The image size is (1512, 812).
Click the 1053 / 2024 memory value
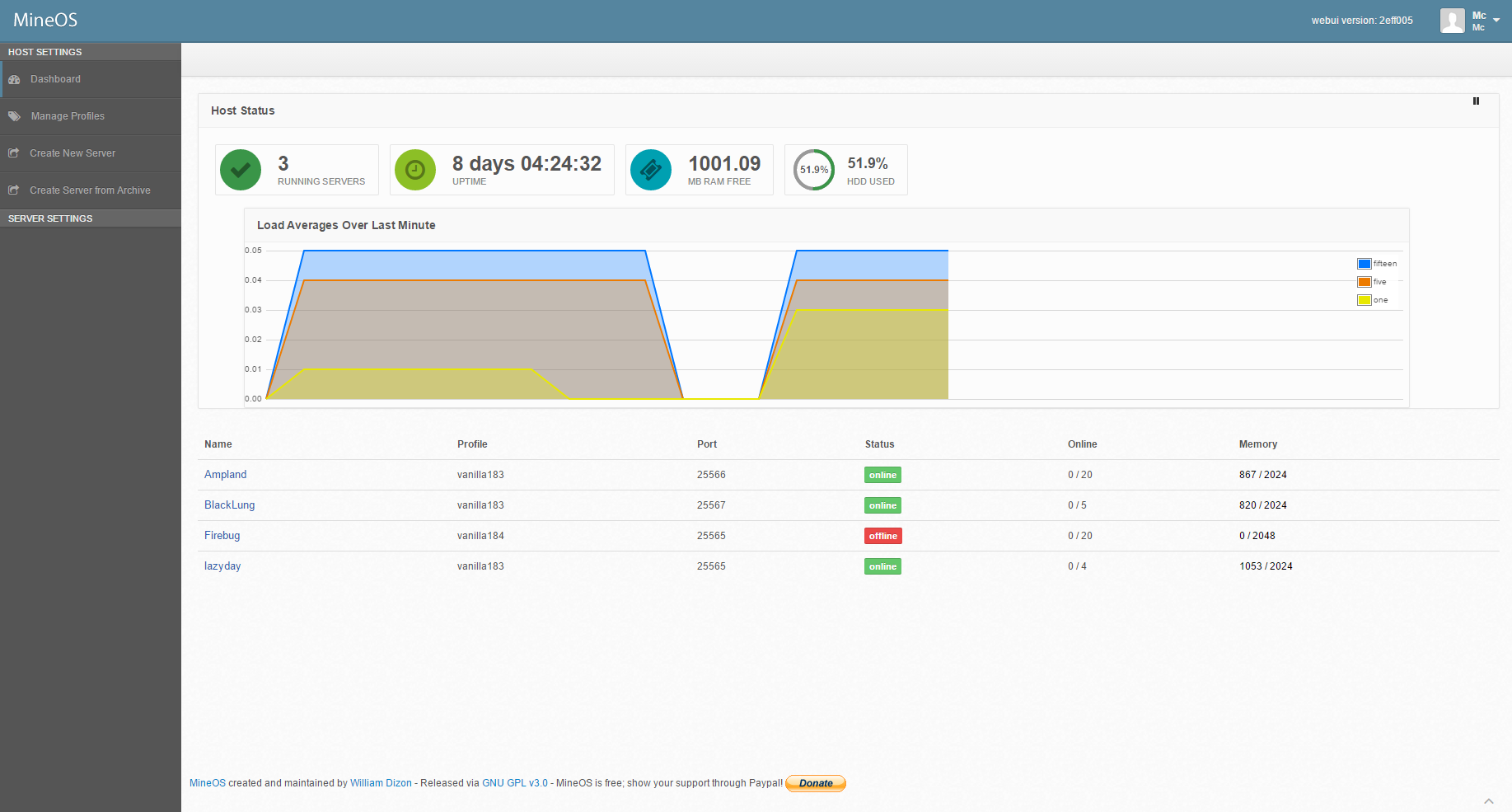pyautogui.click(x=1266, y=566)
